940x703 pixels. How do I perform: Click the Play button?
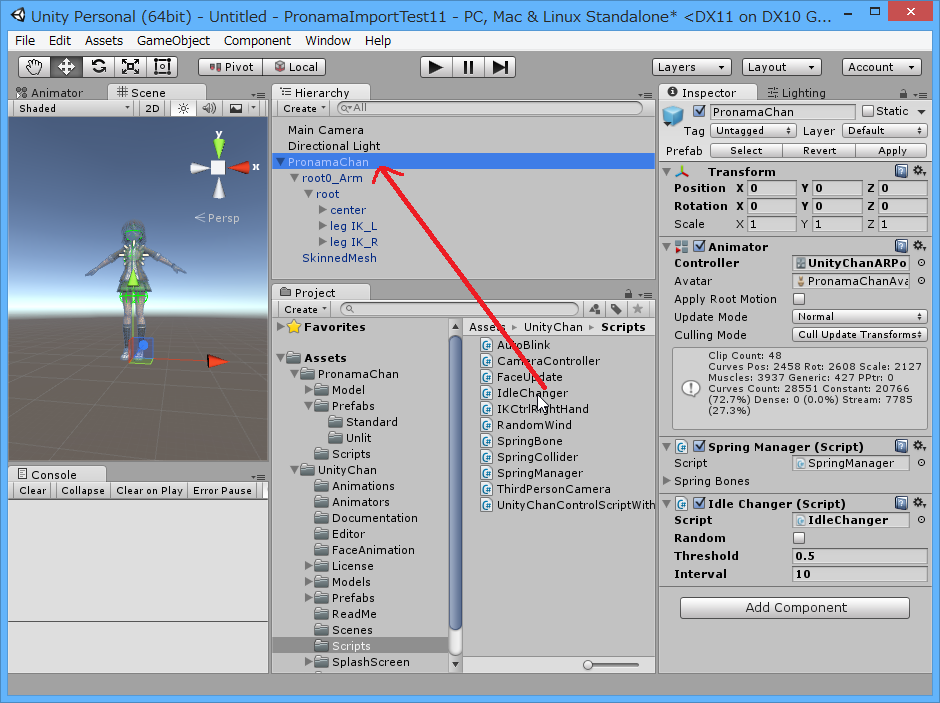(x=435, y=67)
